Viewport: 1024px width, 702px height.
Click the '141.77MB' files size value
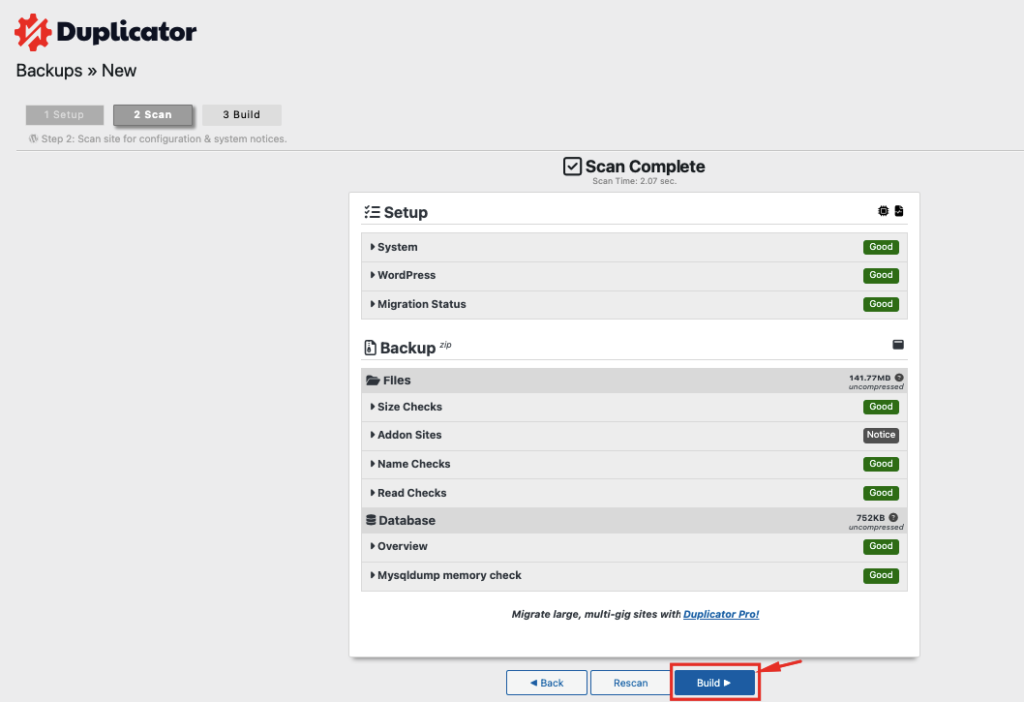point(869,378)
